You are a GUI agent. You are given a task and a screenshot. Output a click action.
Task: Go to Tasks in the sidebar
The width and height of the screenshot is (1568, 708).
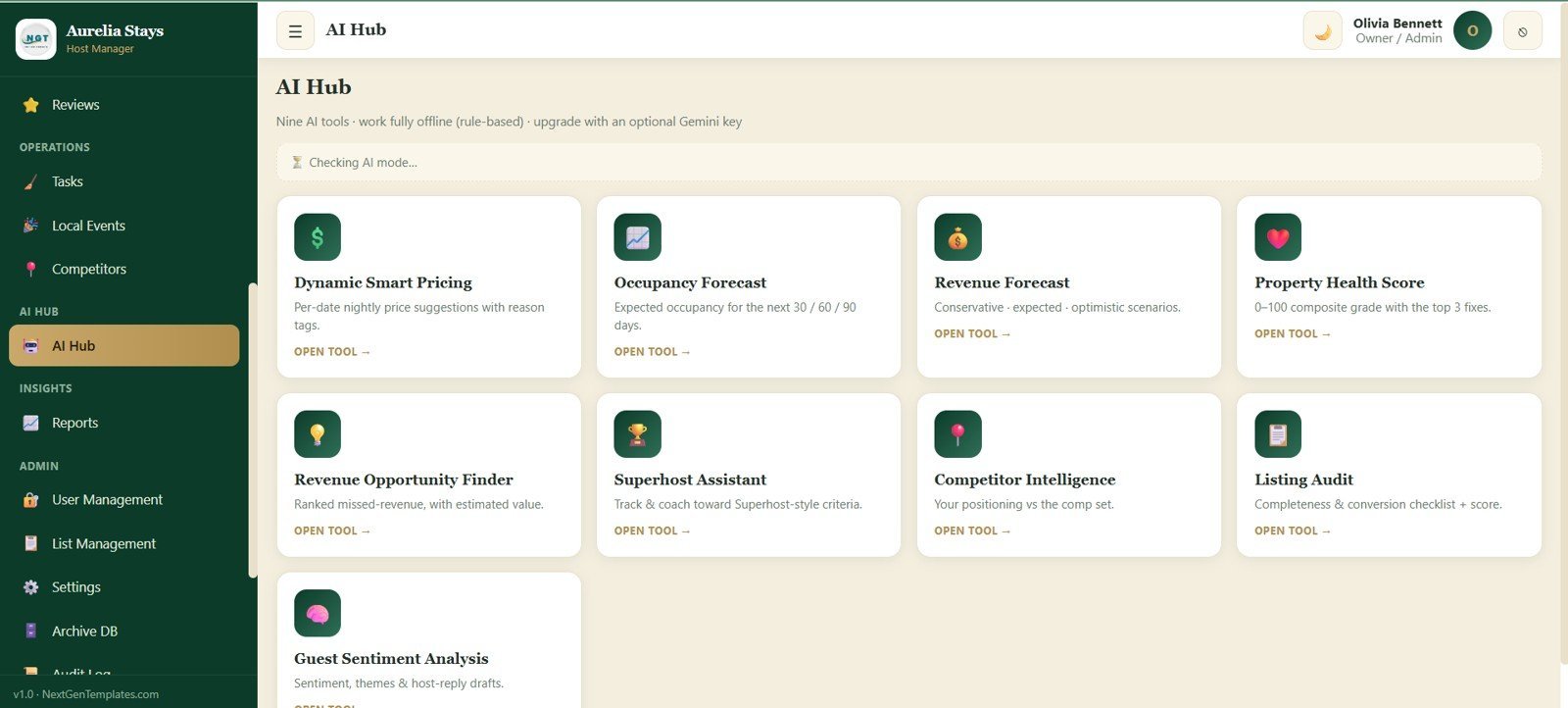point(123,181)
